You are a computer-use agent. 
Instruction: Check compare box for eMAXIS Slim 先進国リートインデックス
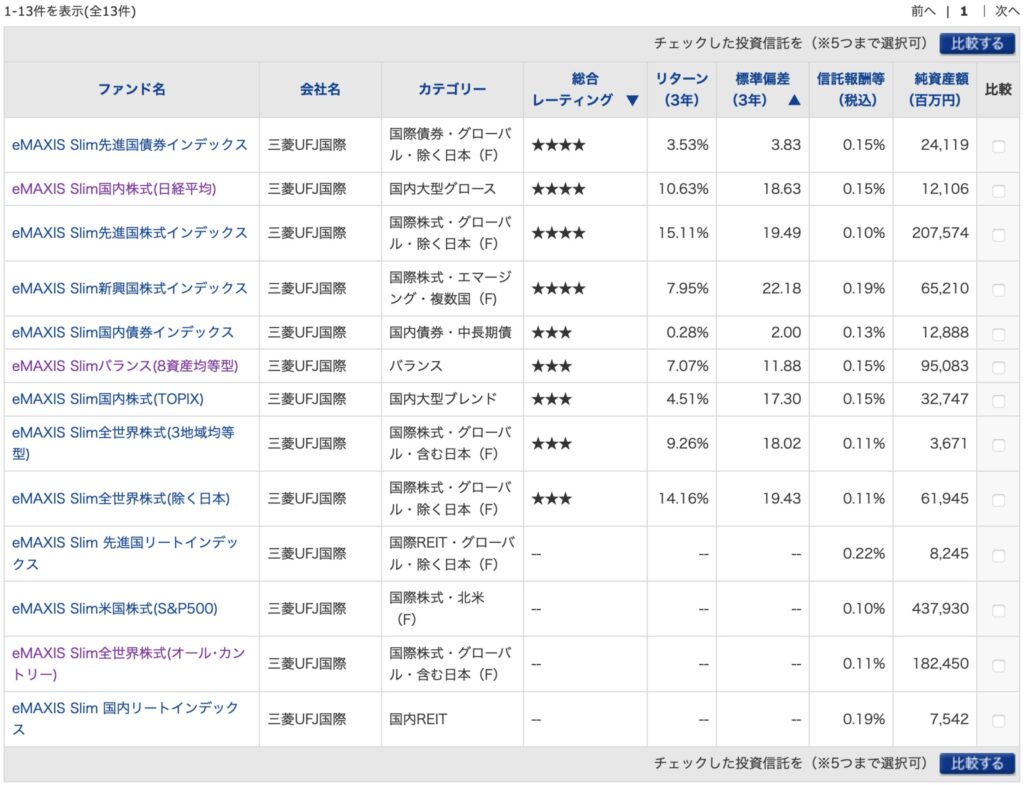point(998,556)
